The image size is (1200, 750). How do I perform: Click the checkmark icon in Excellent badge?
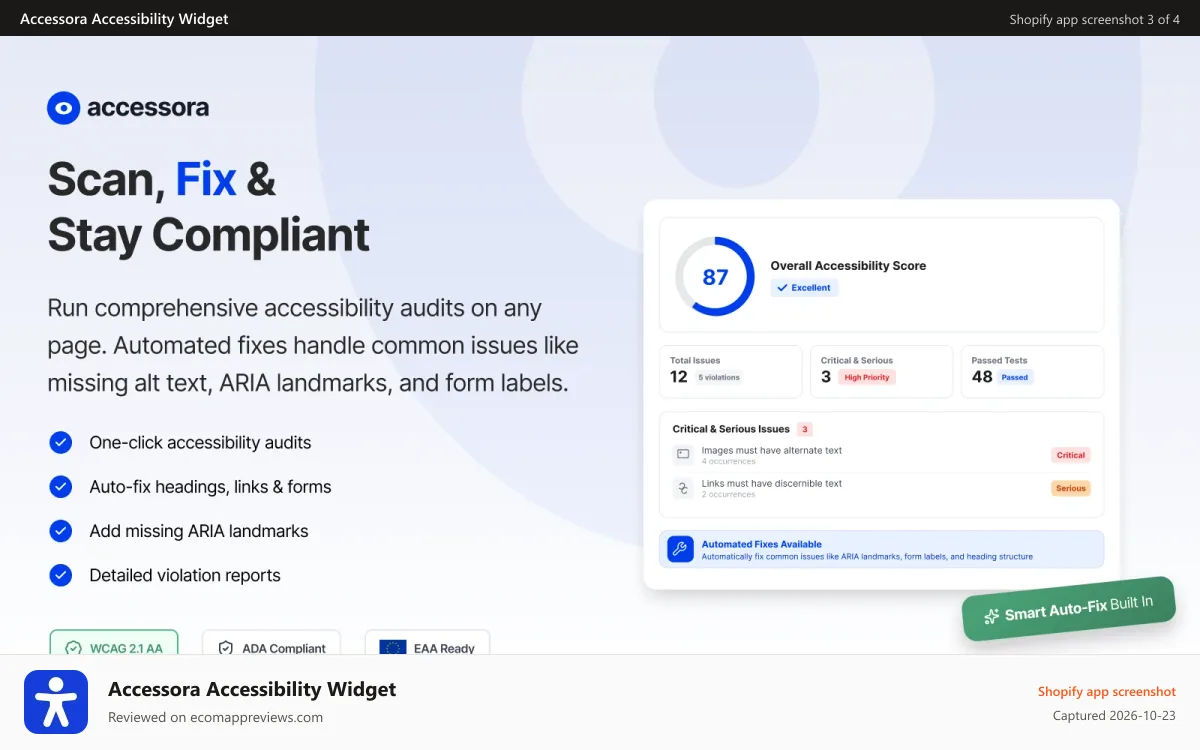(782, 287)
